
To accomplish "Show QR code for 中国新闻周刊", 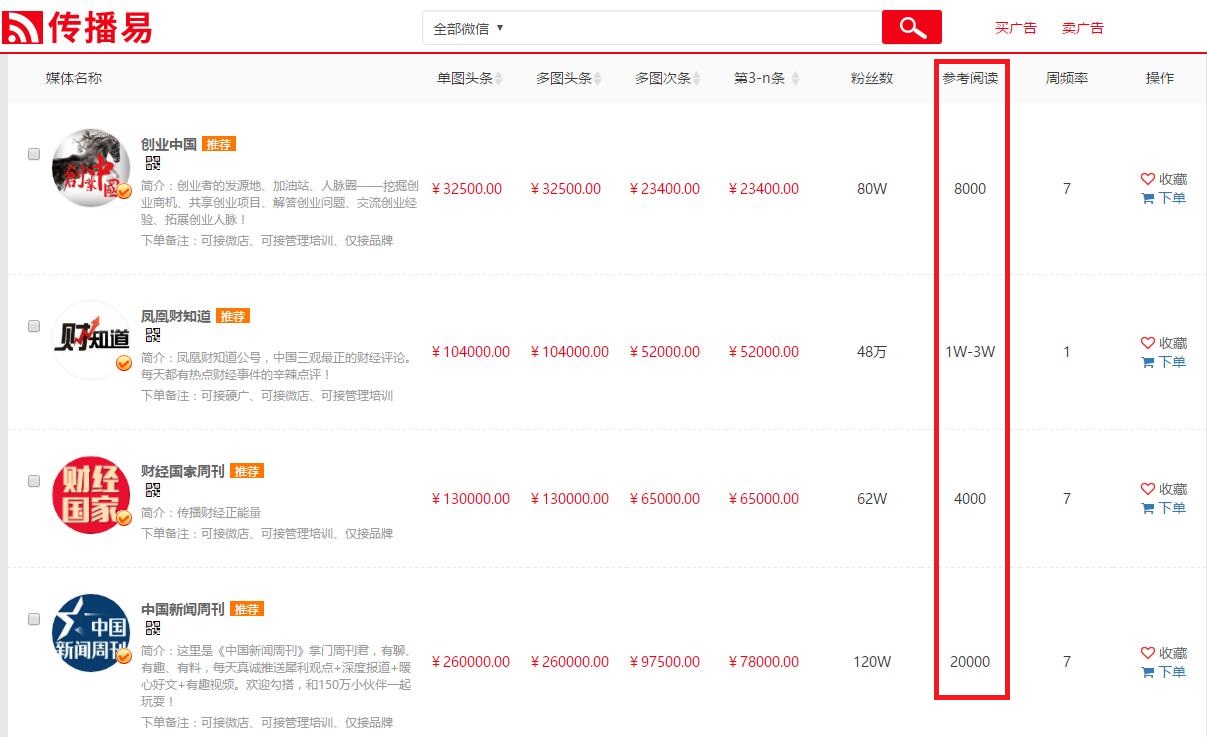I will coord(153,628).
